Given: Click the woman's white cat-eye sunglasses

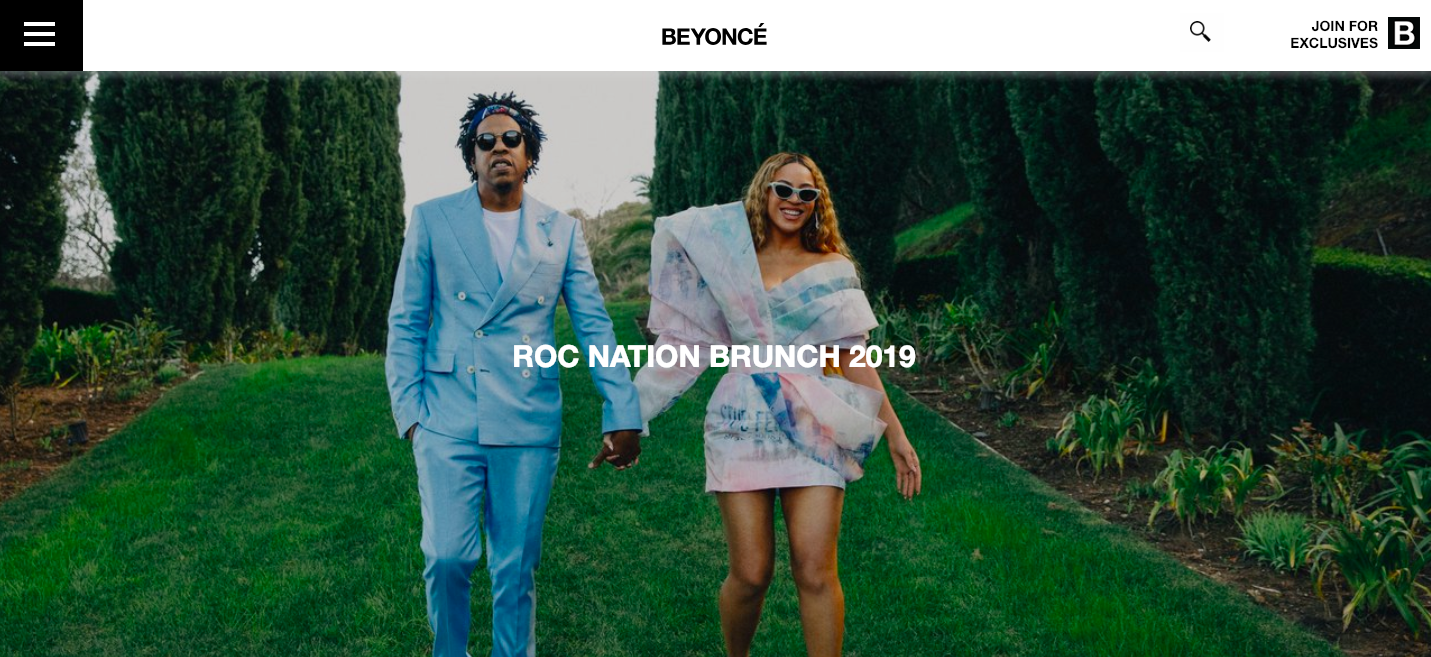Looking at the screenshot, I should tap(793, 192).
